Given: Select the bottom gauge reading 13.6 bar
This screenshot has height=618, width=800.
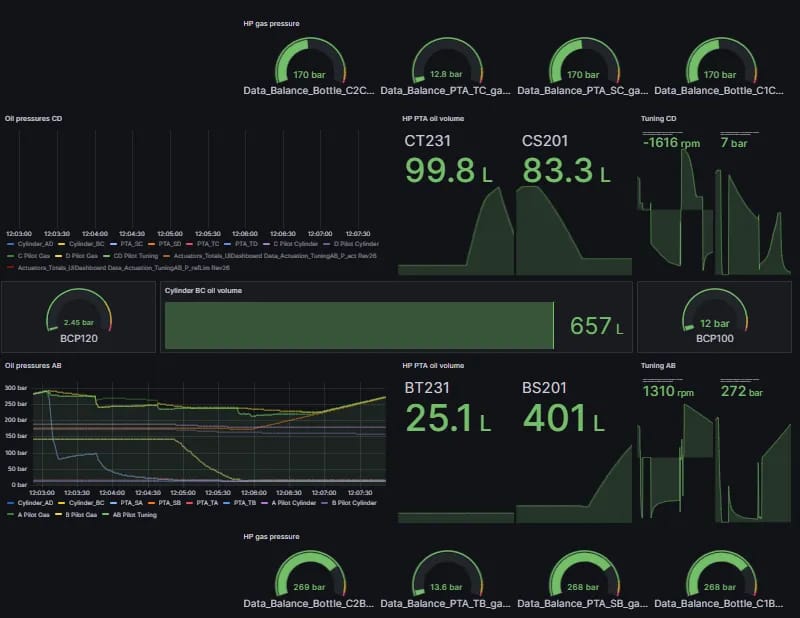Looking at the screenshot, I should click(x=446, y=577).
